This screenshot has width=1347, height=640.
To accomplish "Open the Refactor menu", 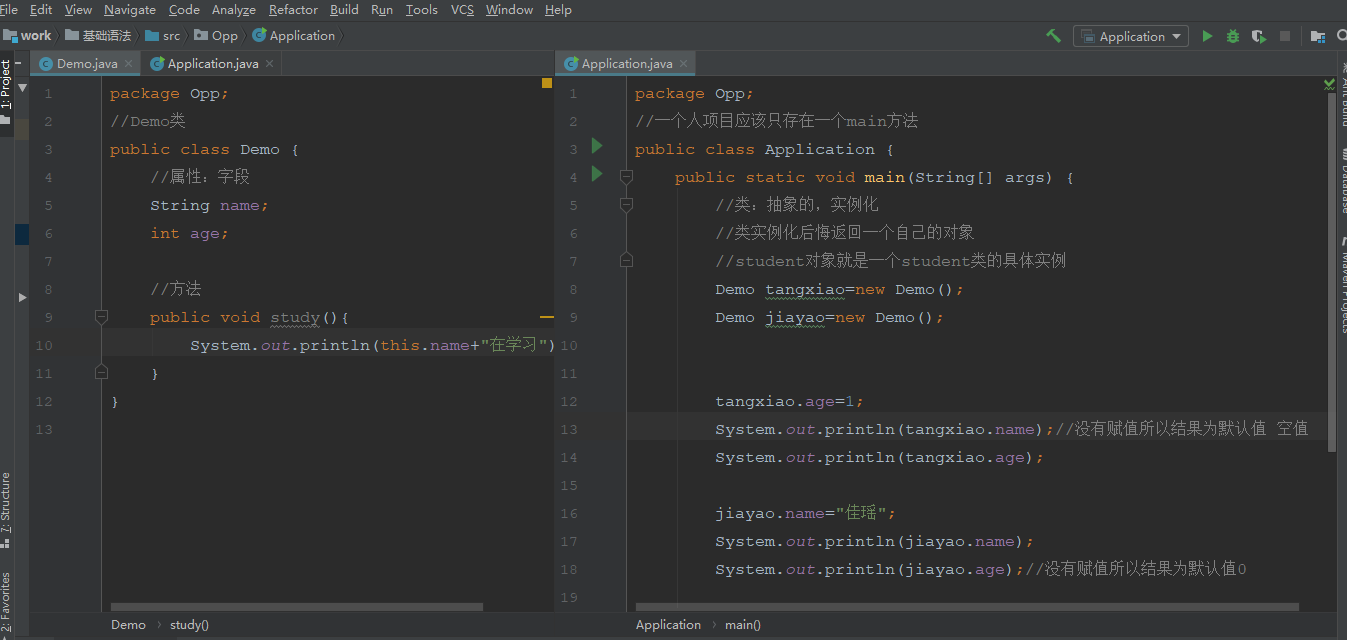I will (x=293, y=9).
